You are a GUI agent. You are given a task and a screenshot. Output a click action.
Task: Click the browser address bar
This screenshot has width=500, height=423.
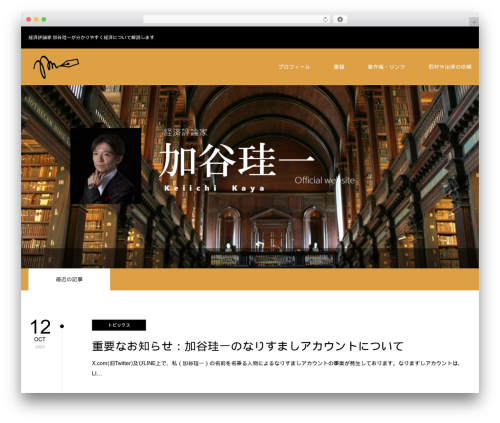coord(237,19)
